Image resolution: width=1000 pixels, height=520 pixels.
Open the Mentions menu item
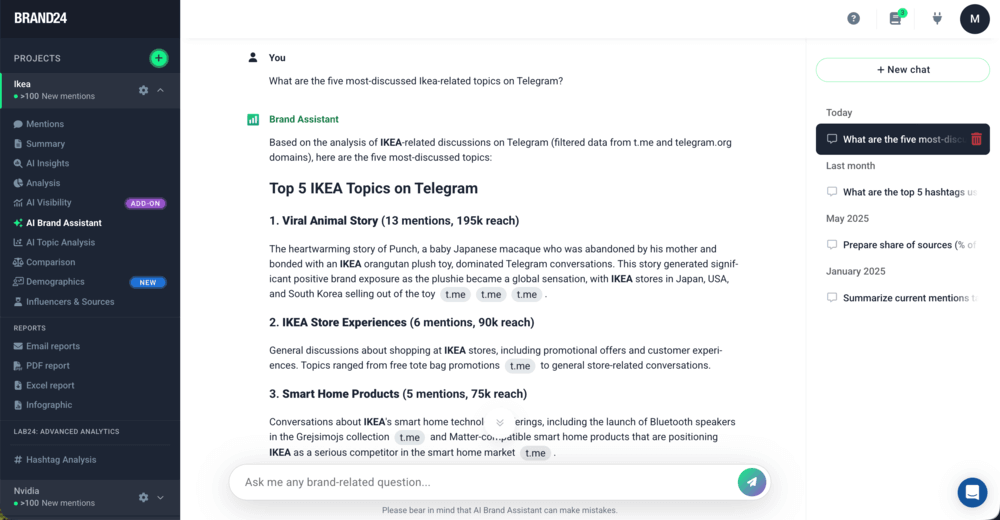coord(45,124)
